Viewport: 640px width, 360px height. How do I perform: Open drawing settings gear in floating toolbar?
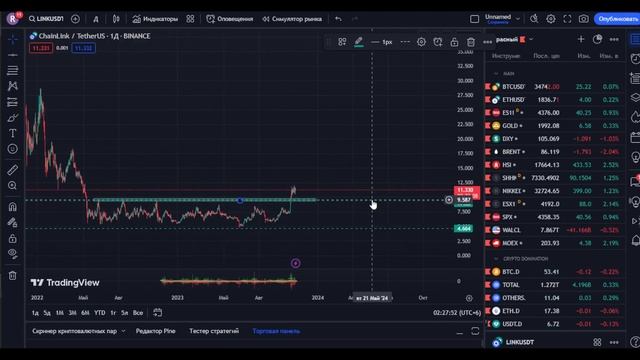click(x=421, y=42)
